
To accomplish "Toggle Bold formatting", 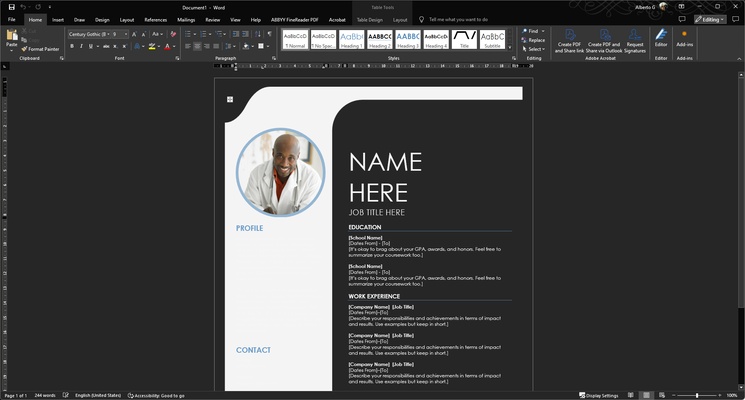I will (x=72, y=47).
